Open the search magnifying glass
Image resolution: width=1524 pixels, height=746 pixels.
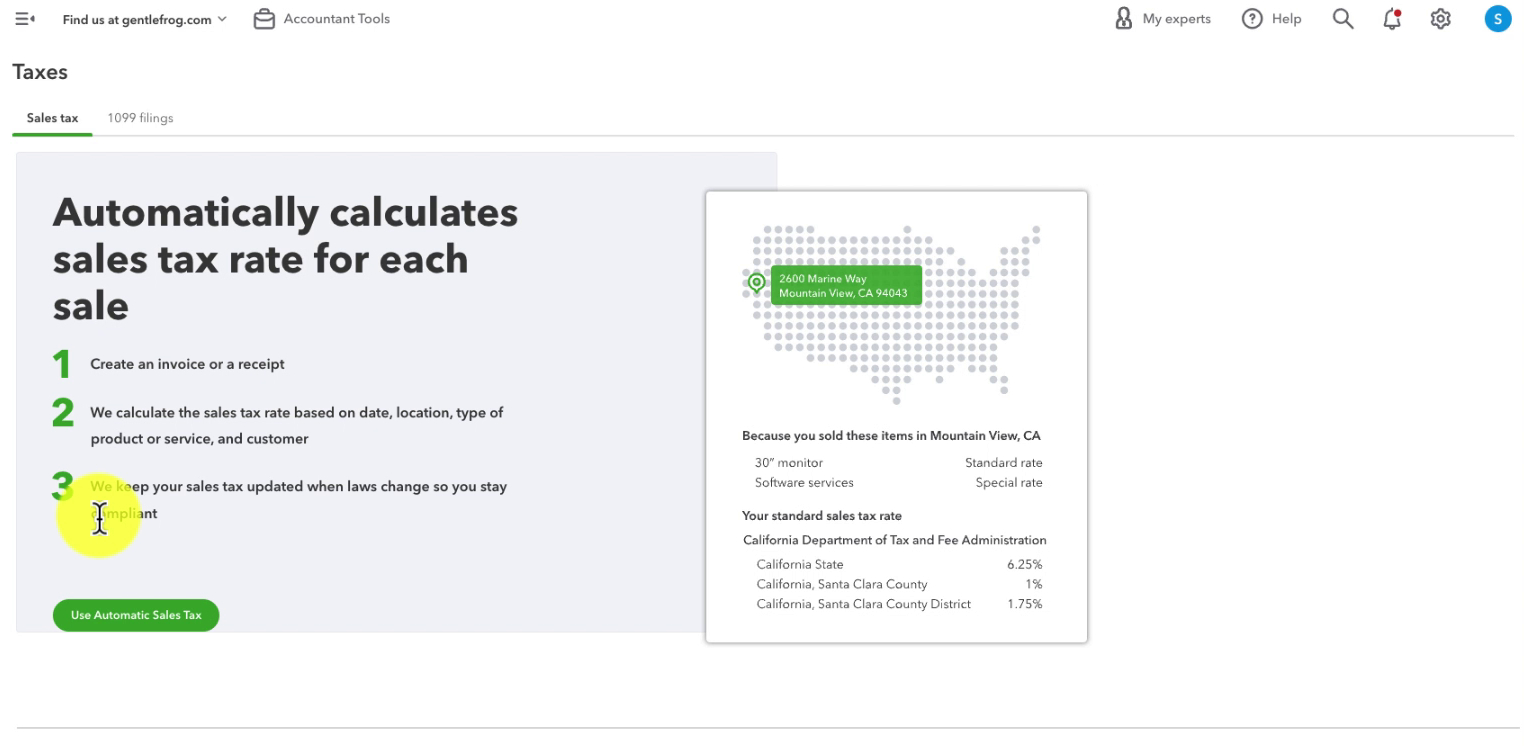click(x=1343, y=19)
